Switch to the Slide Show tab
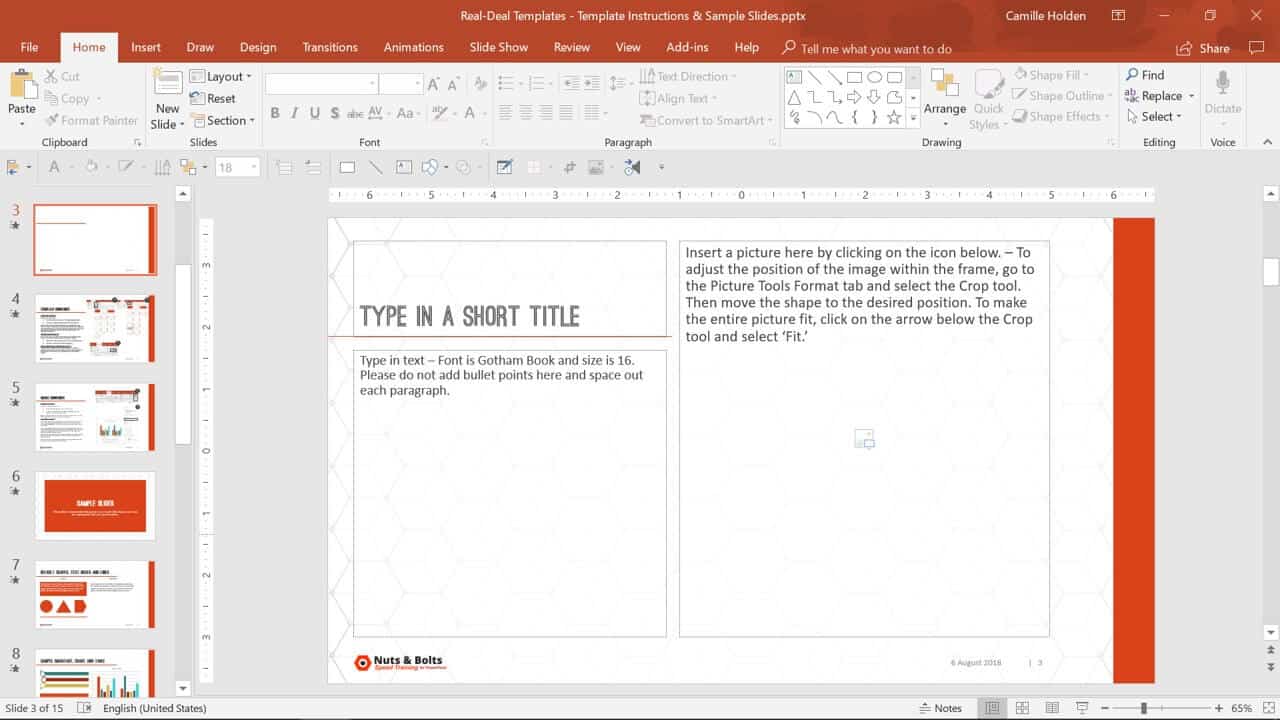This screenshot has width=1280, height=720. (x=499, y=47)
